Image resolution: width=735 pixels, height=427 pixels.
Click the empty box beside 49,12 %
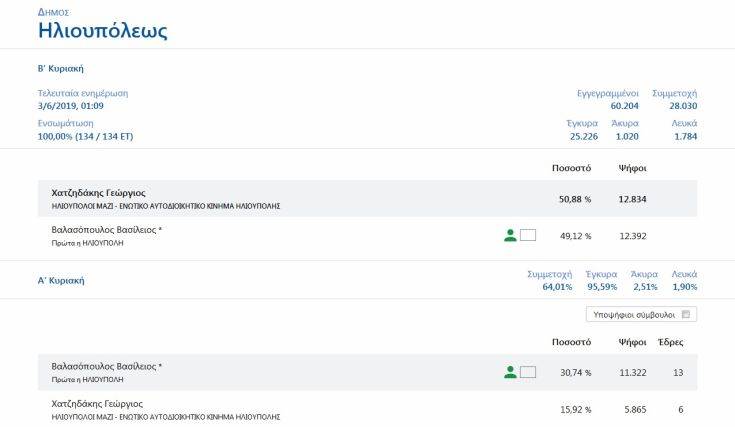(x=529, y=235)
